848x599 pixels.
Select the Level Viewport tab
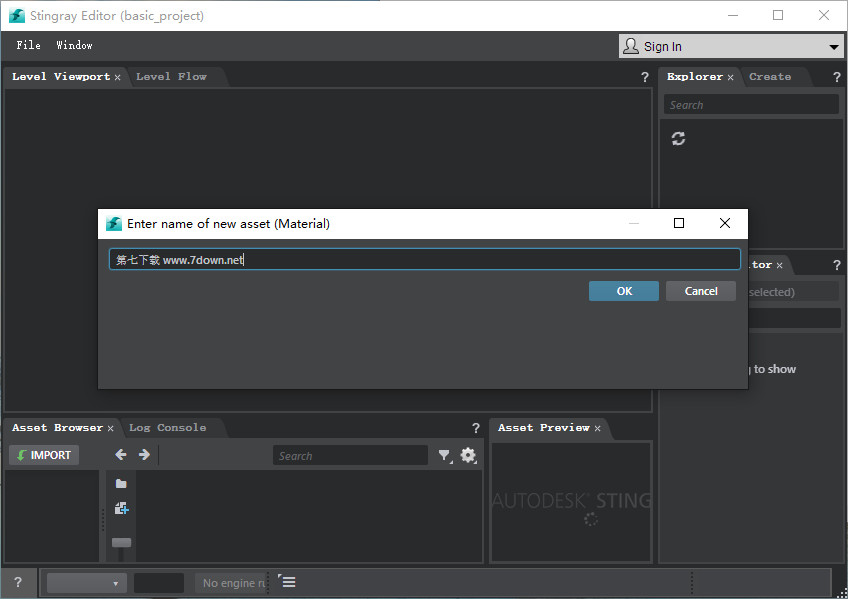coord(61,77)
